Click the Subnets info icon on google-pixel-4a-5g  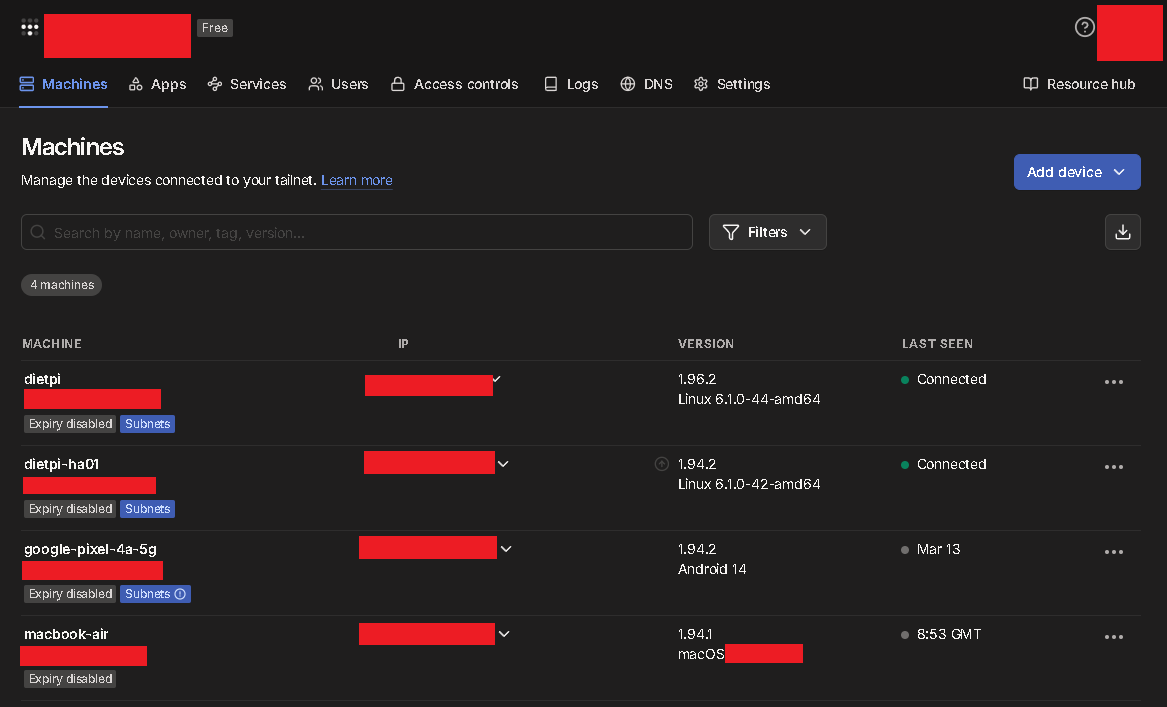coord(180,594)
